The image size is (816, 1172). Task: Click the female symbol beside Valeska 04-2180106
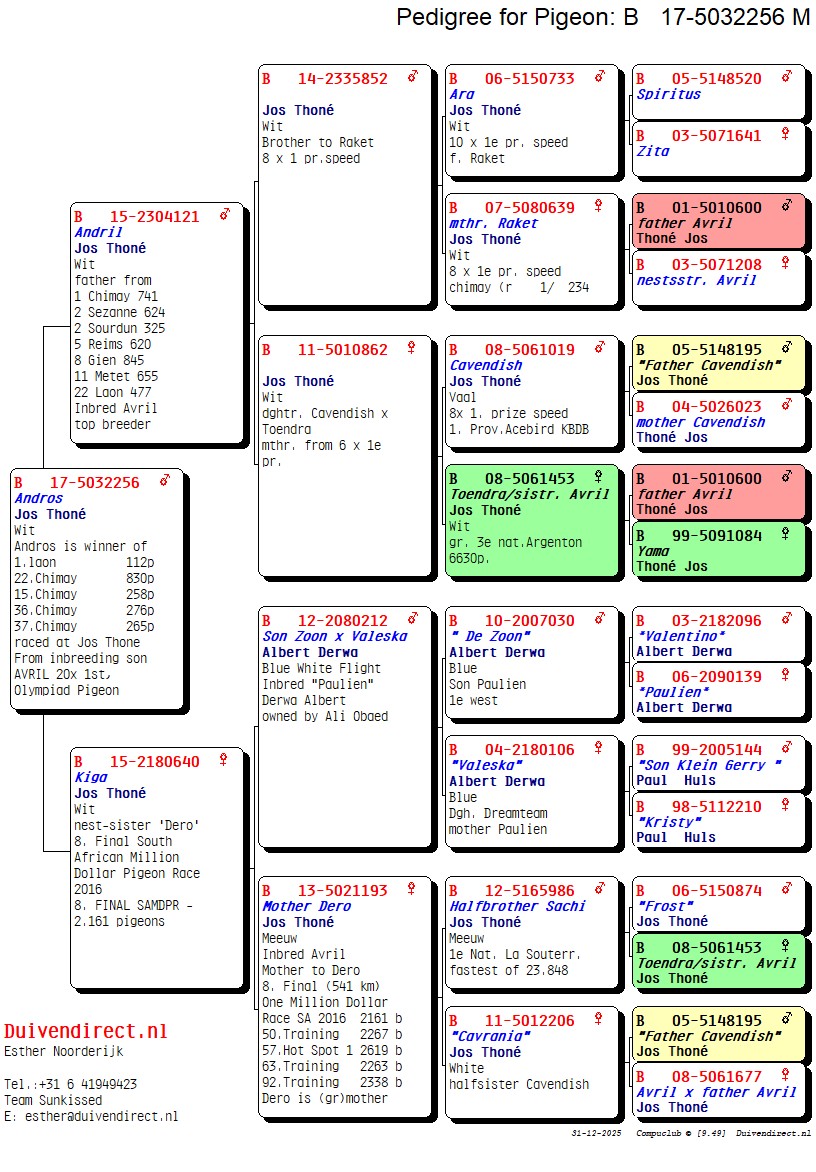click(599, 748)
